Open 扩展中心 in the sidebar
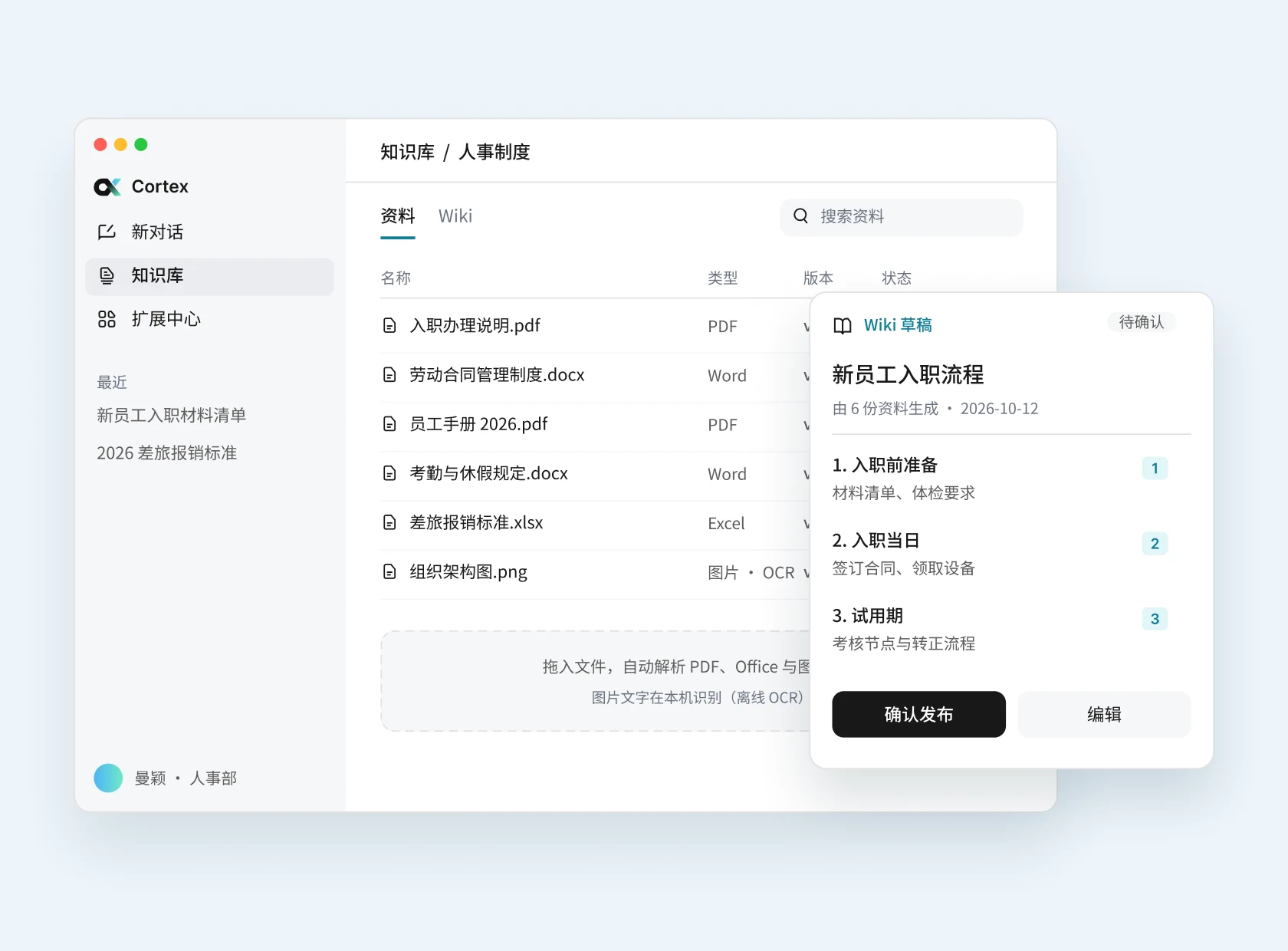 pyautogui.click(x=209, y=319)
